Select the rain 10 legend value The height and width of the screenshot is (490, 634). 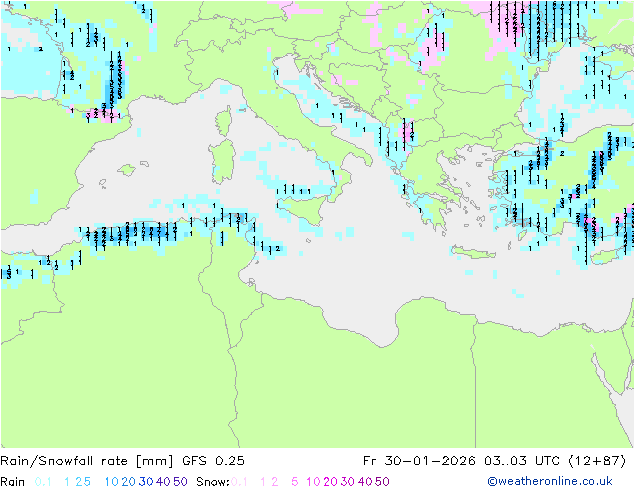(111, 482)
